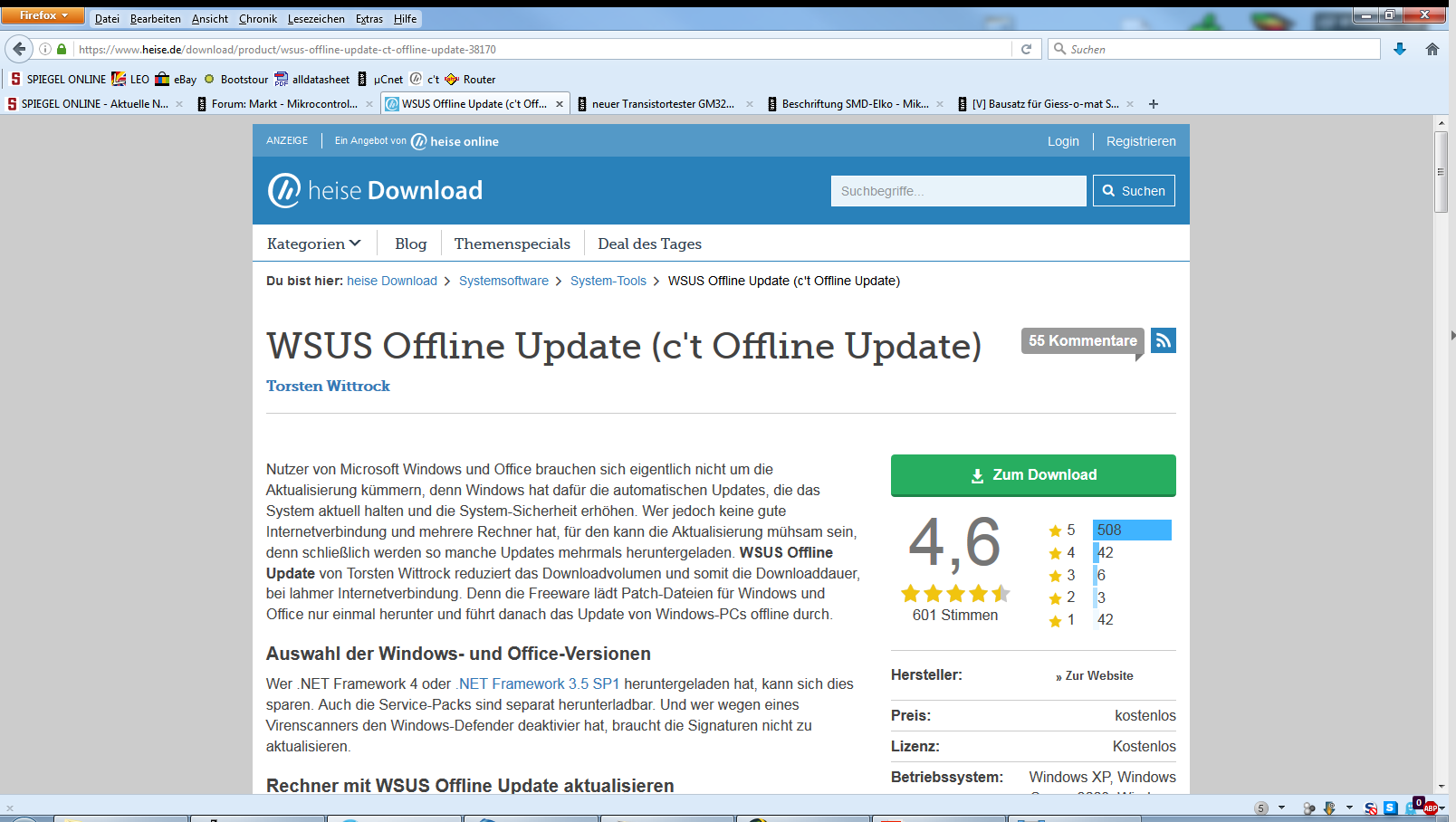Open the eBay bookmark
The image size is (1456, 822).
click(x=176, y=79)
